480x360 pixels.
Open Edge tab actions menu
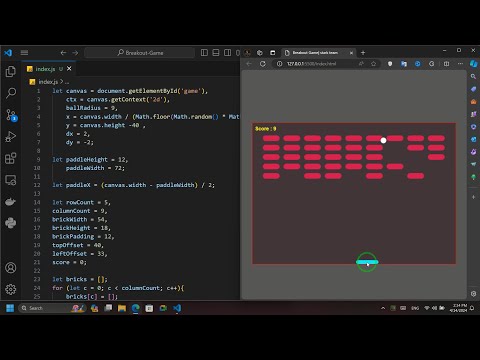pyautogui.click(x=273, y=53)
